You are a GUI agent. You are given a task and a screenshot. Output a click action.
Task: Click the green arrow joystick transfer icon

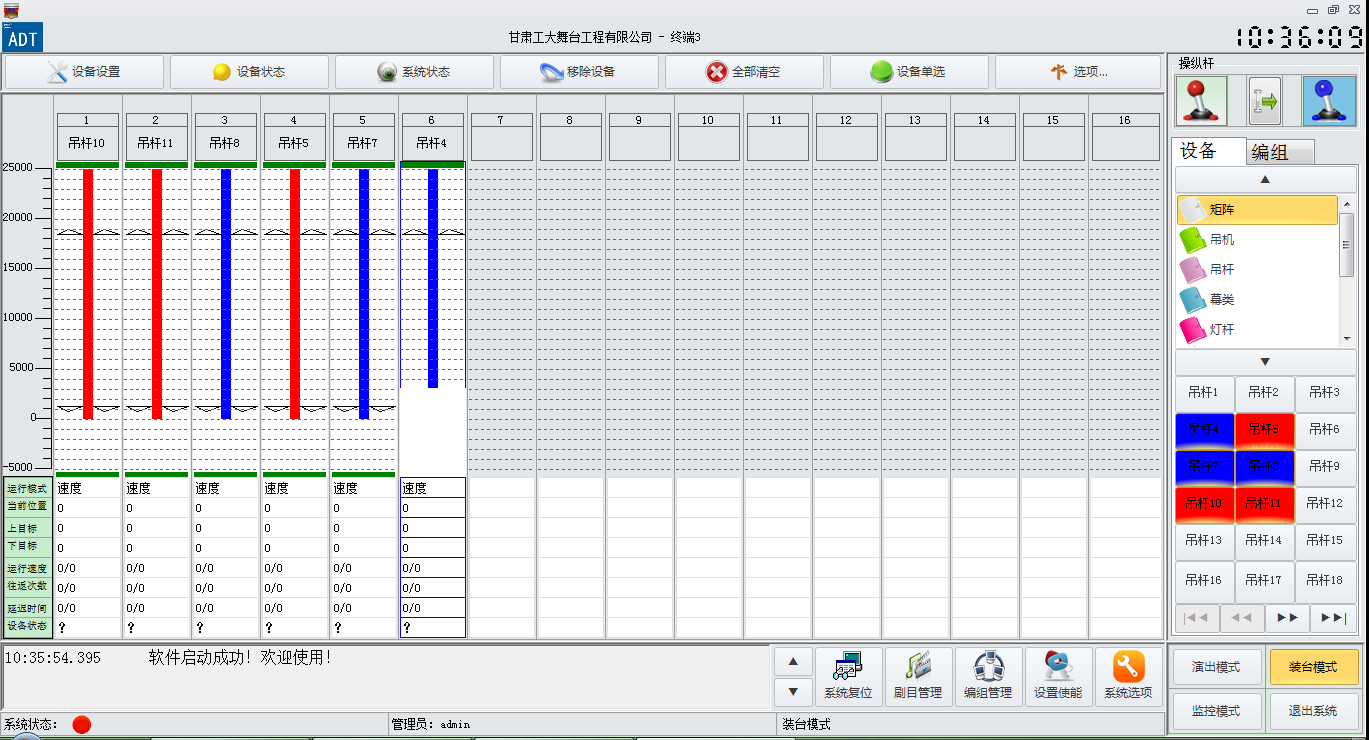[x=1265, y=101]
